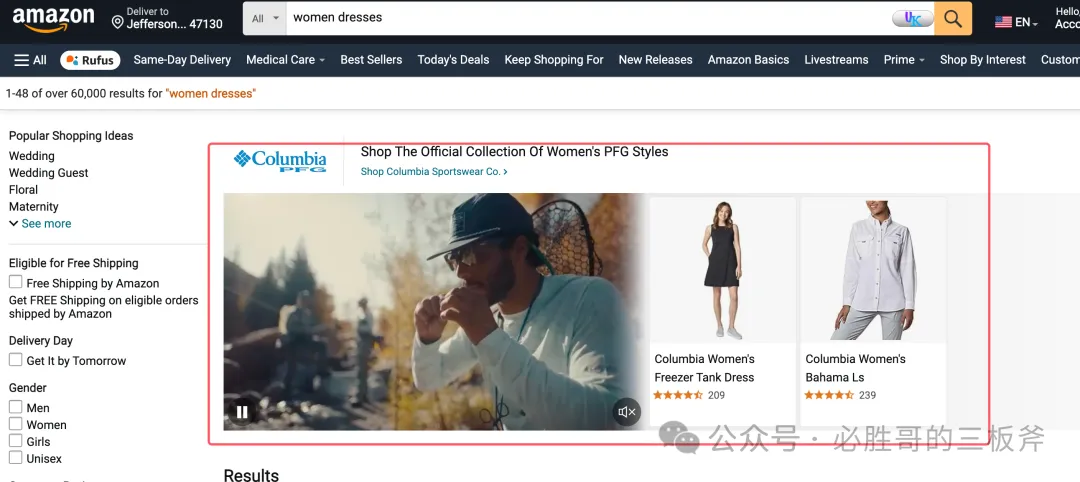Pause the Columbia video
Screen dimensions: 1080x482
pos(242,412)
